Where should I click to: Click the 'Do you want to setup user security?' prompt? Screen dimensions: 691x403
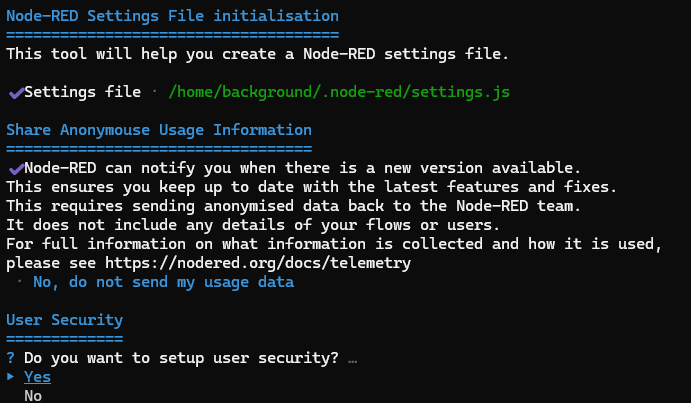[181, 358]
